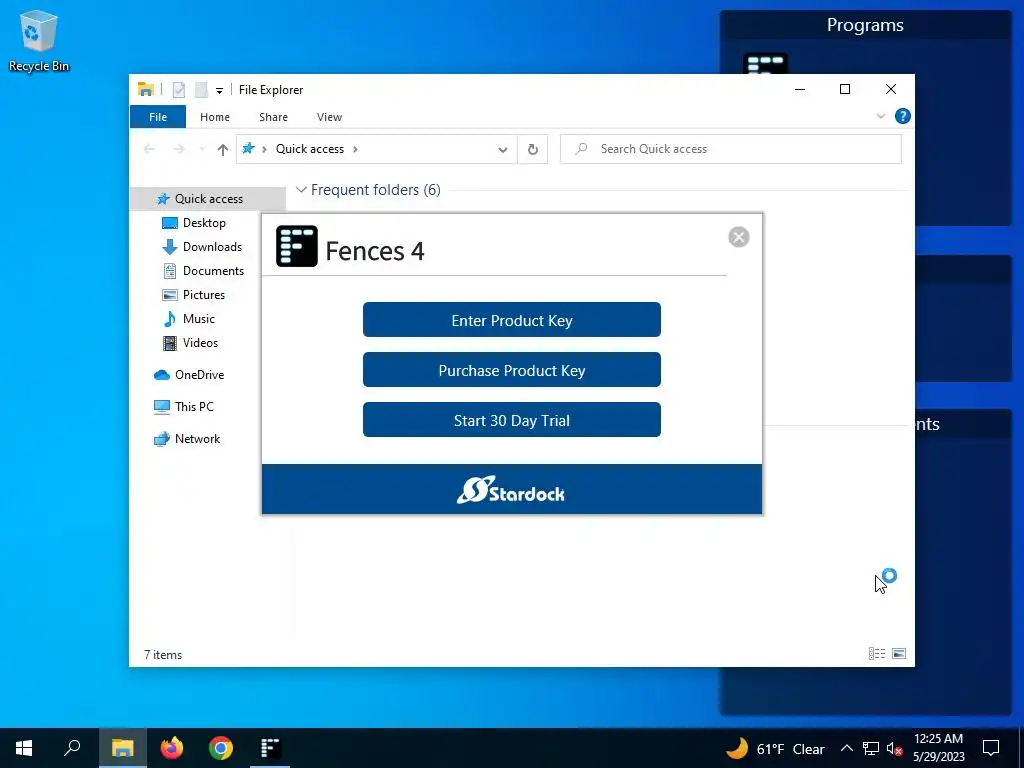Open taskbar Search

72,748
